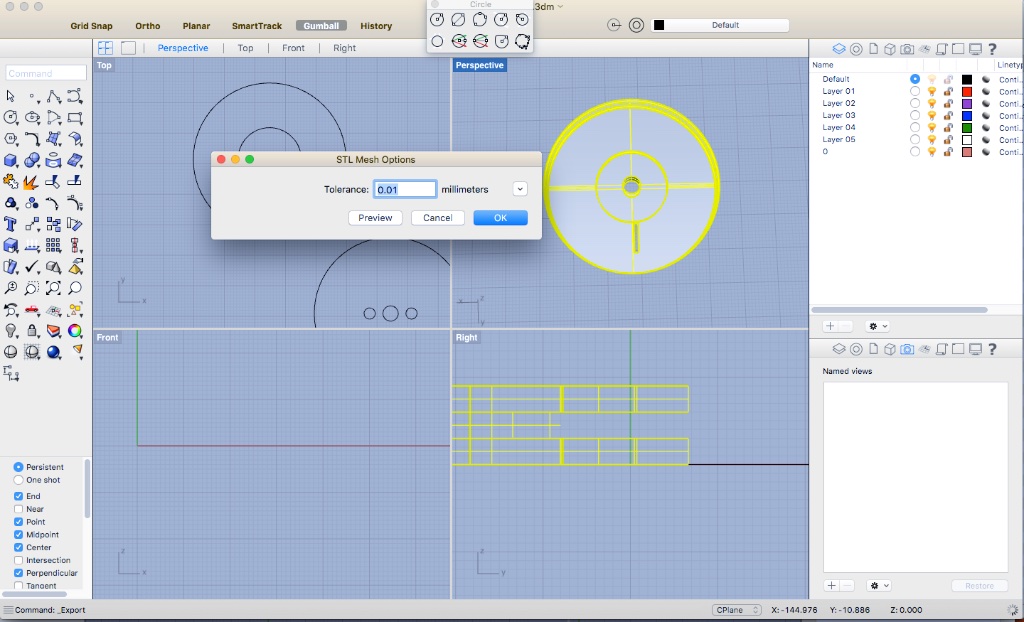Select the arrow pointer tool

click(x=10, y=96)
